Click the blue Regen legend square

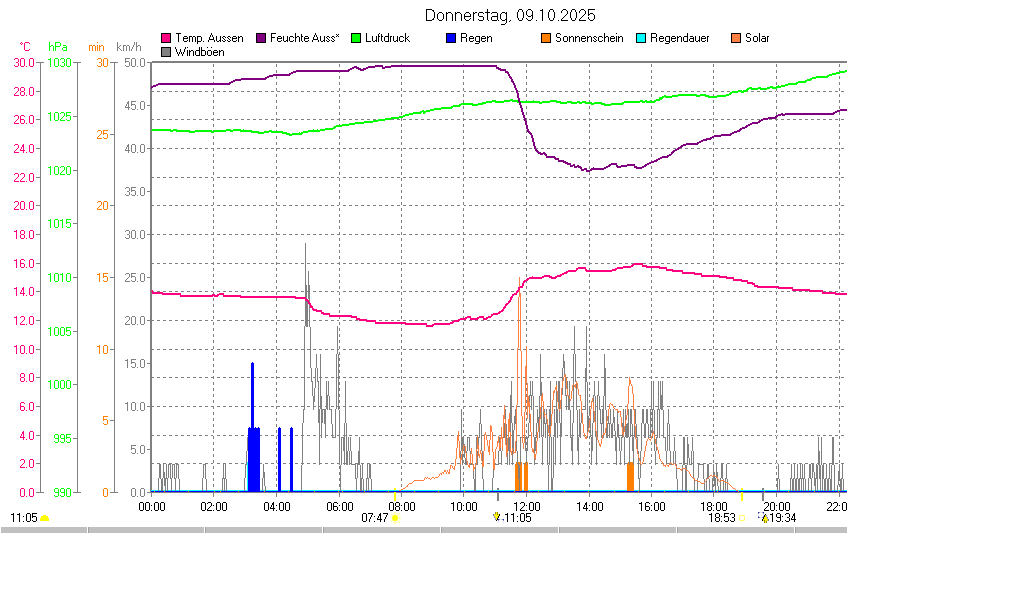pyautogui.click(x=451, y=38)
